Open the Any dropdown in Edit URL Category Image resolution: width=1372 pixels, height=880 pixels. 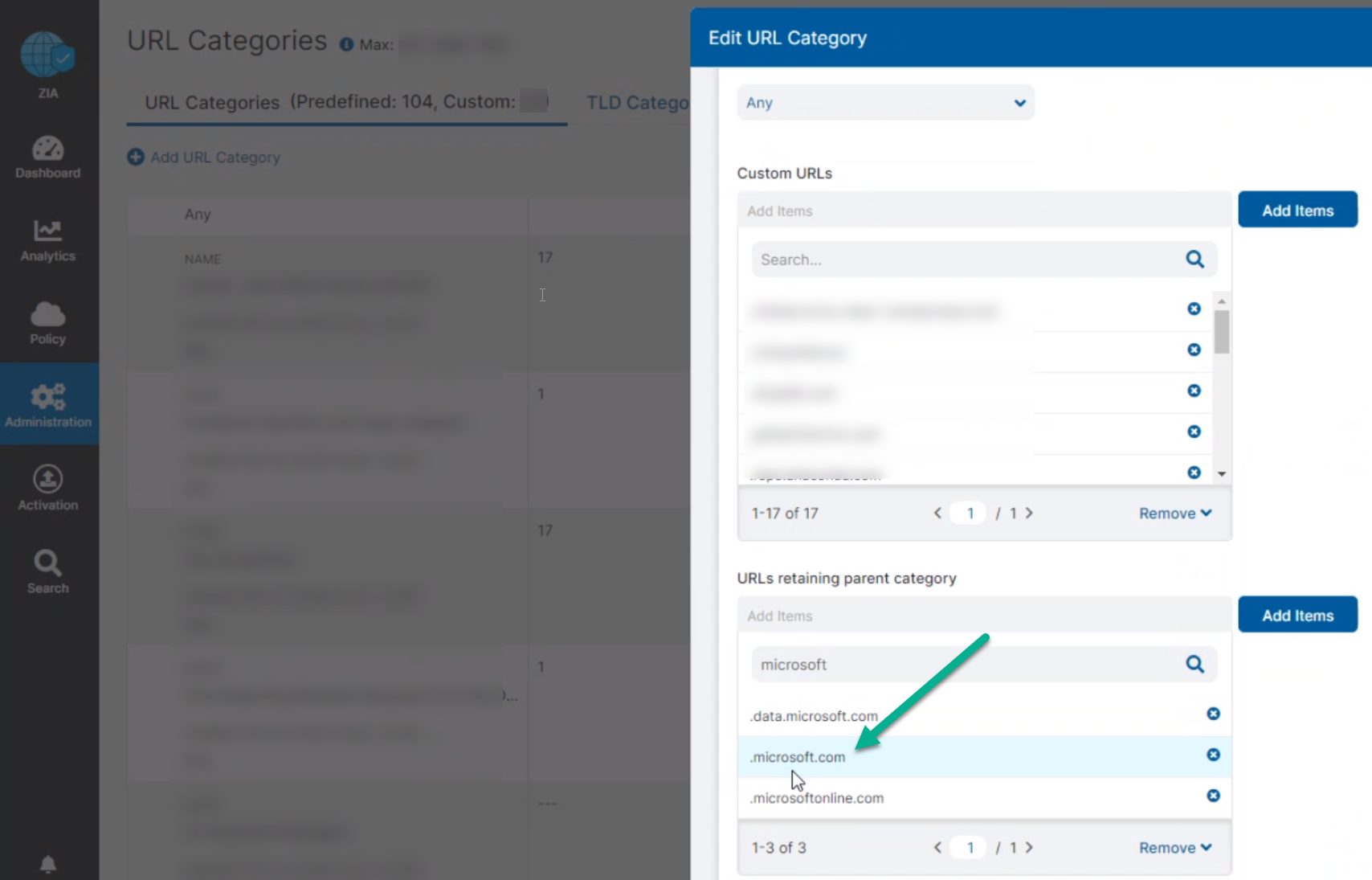(885, 103)
